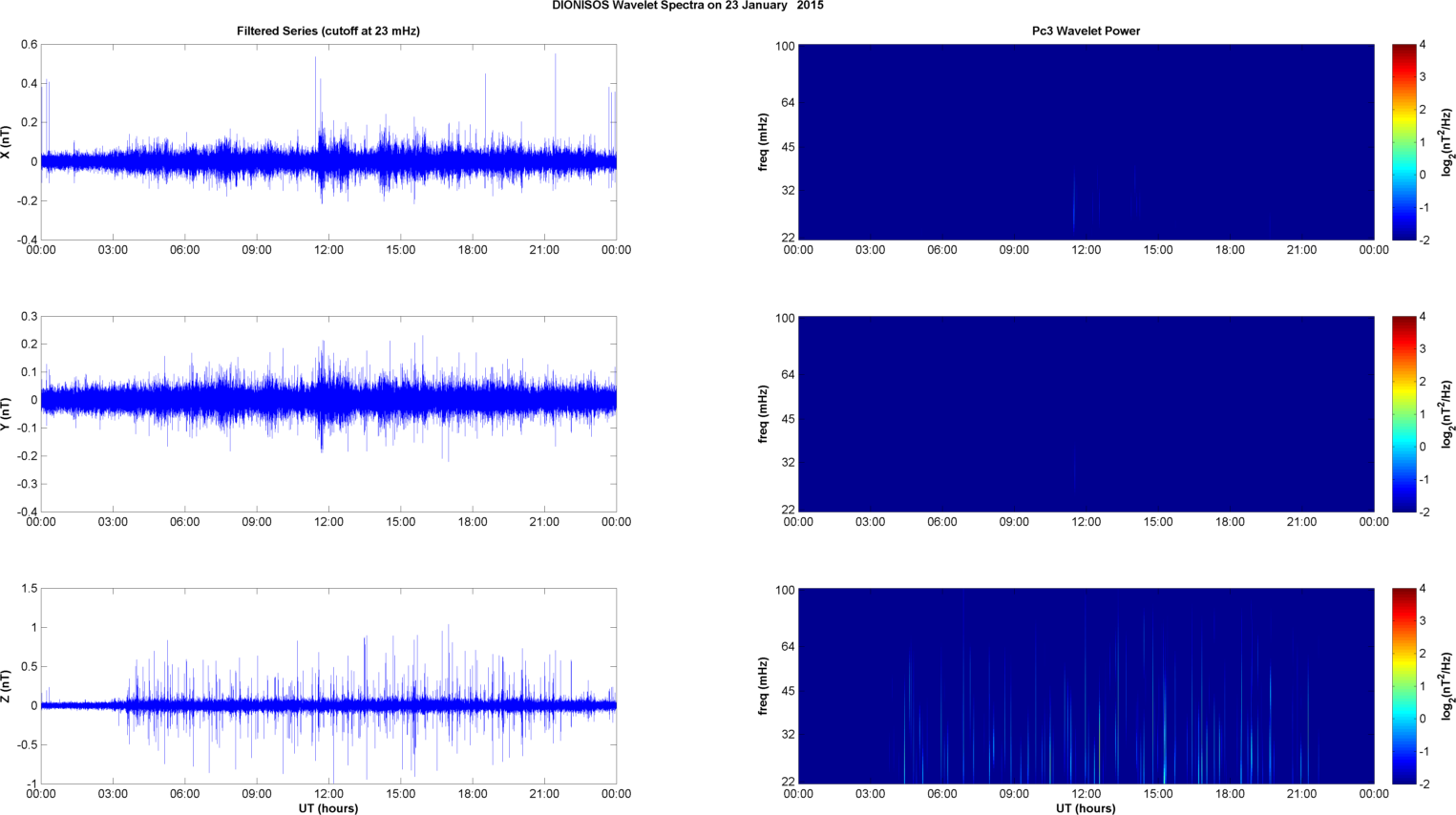Click inside the X filtered series plot
1456x815 pixels.
point(328,142)
